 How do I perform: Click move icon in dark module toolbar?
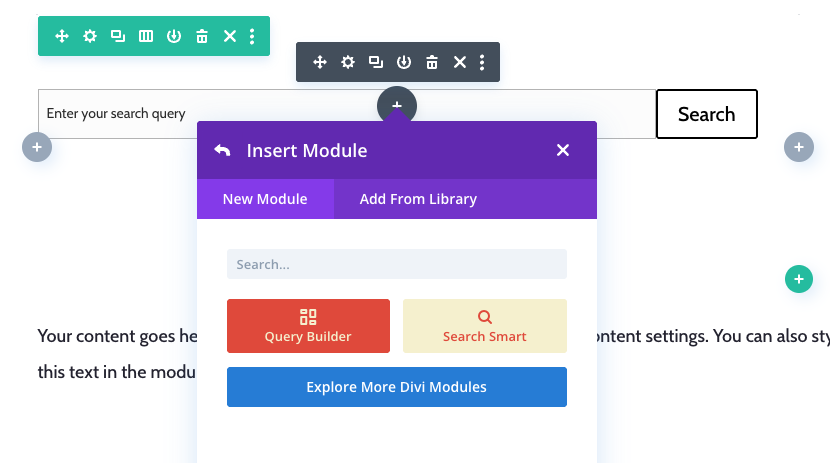(320, 62)
